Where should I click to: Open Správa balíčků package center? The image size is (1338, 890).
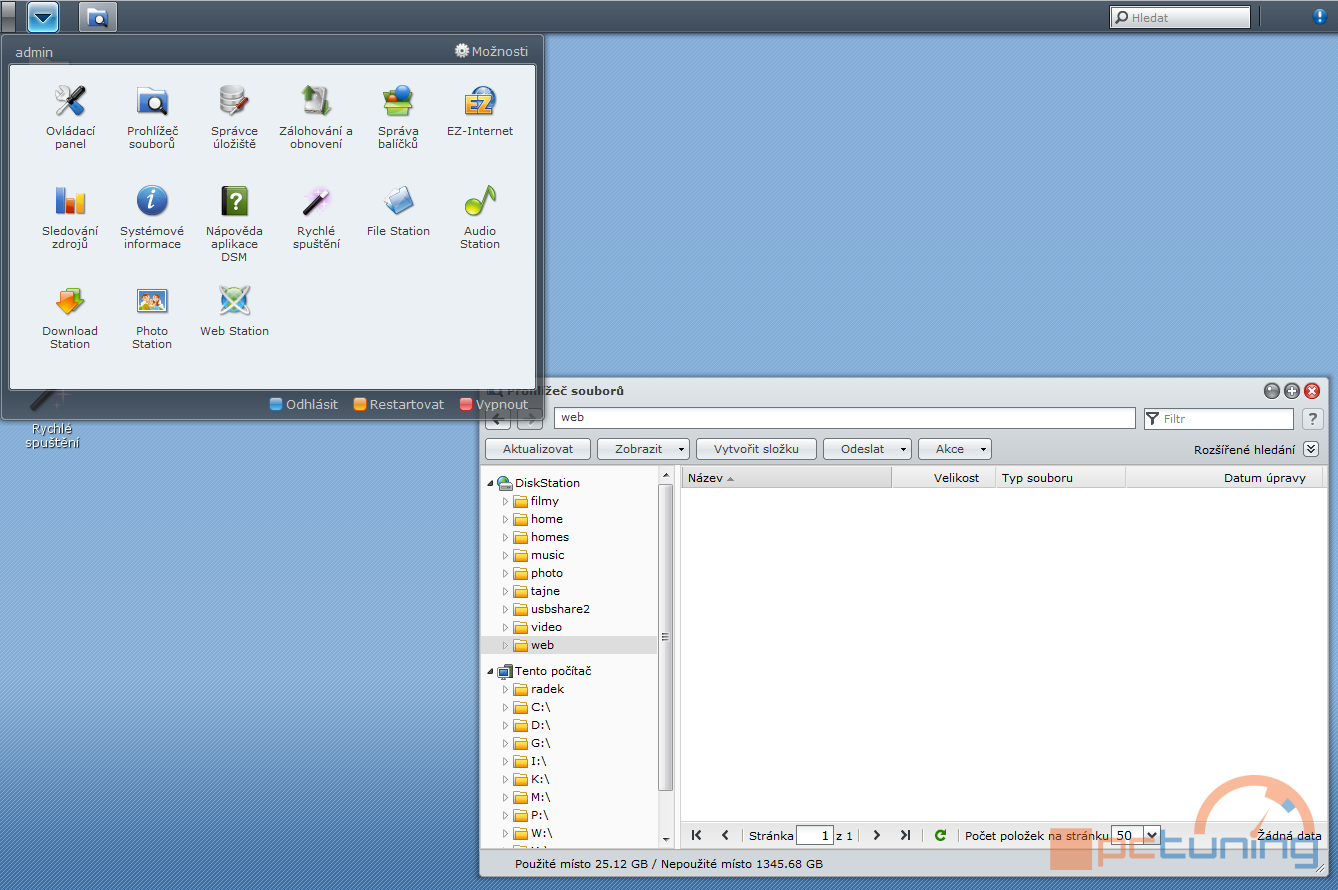[x=398, y=117]
